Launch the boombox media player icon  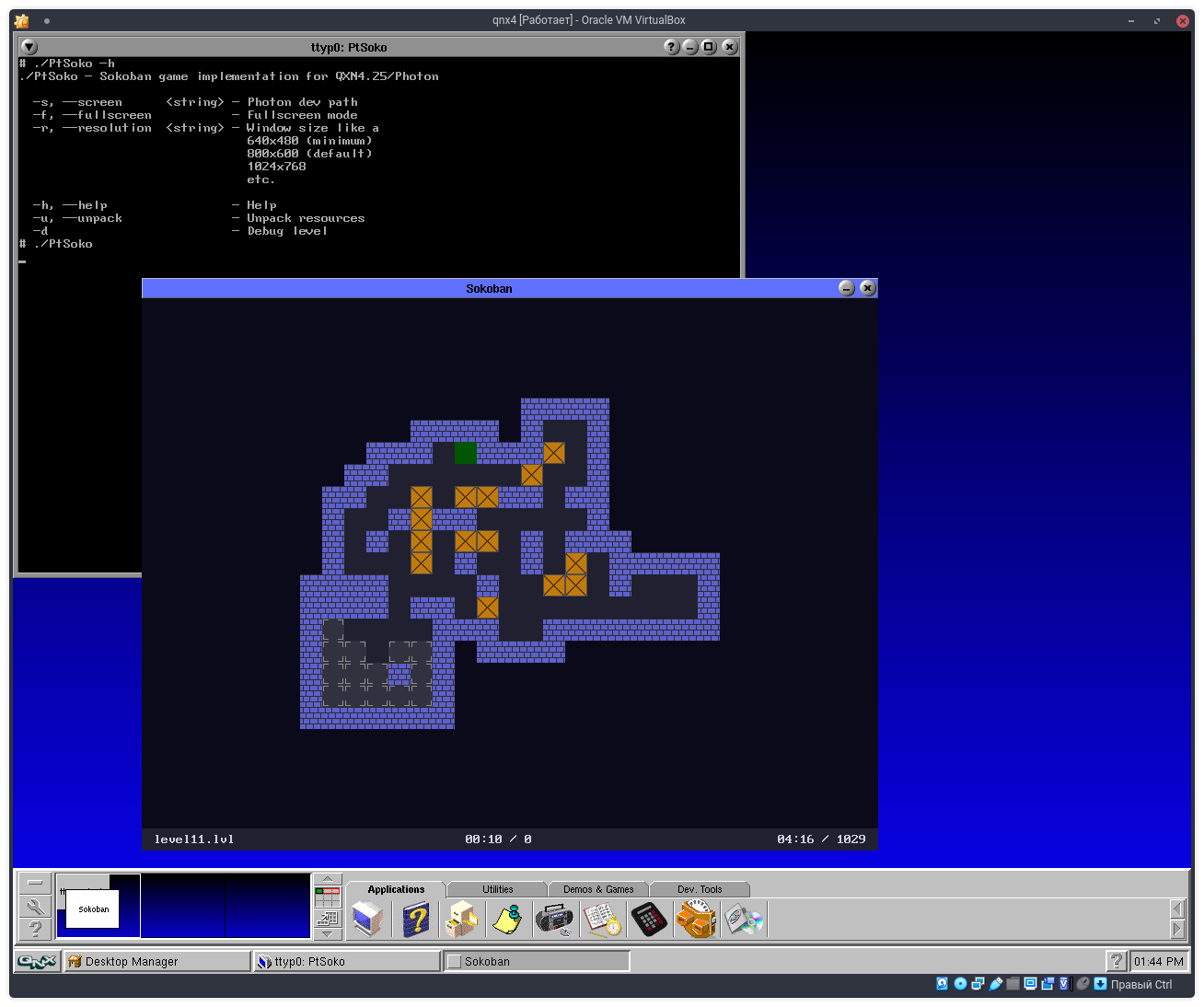click(x=554, y=919)
